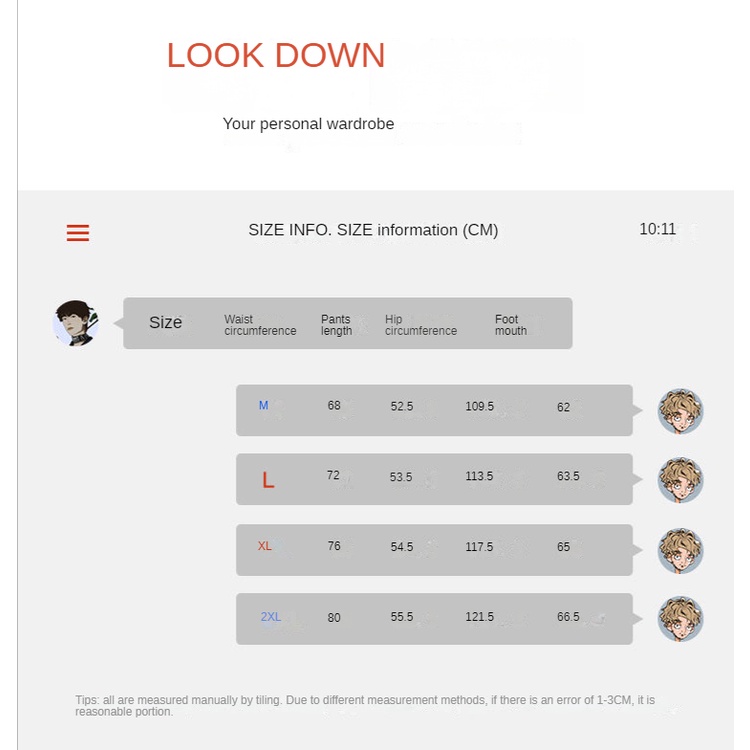
Task: Select the blue M size label
Action: 264,406
